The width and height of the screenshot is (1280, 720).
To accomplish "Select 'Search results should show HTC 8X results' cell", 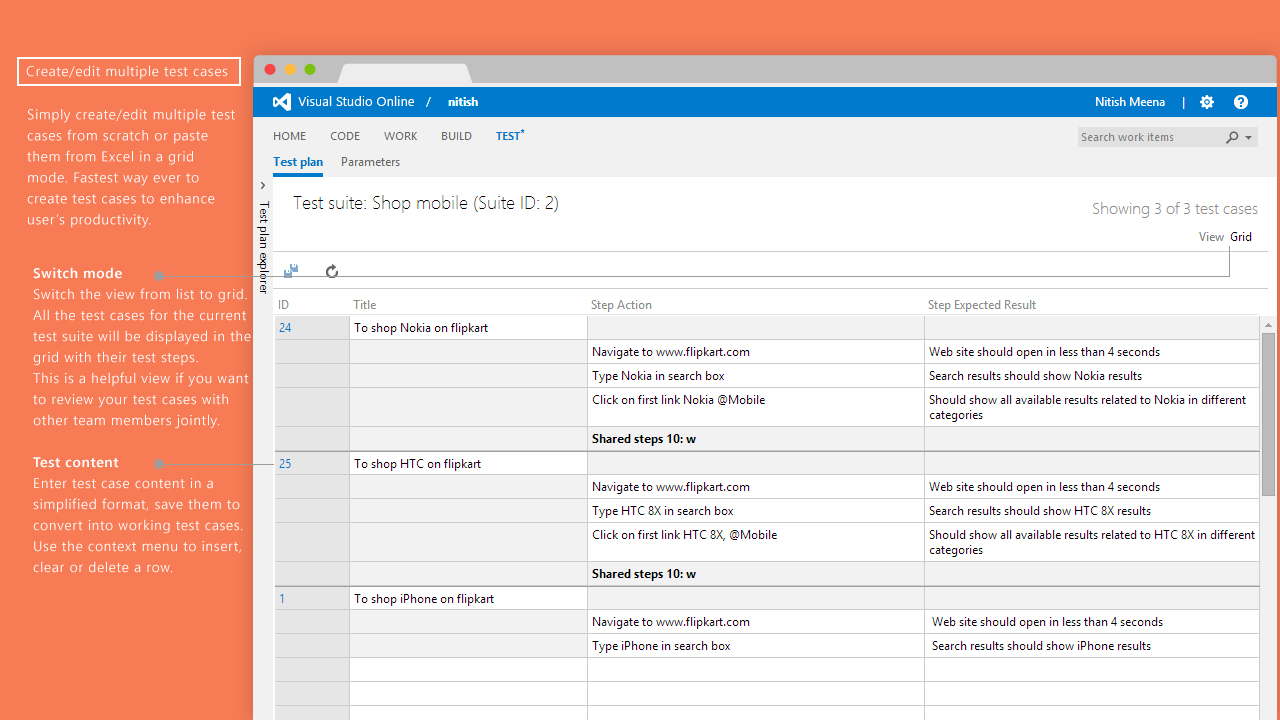I will (1091, 511).
